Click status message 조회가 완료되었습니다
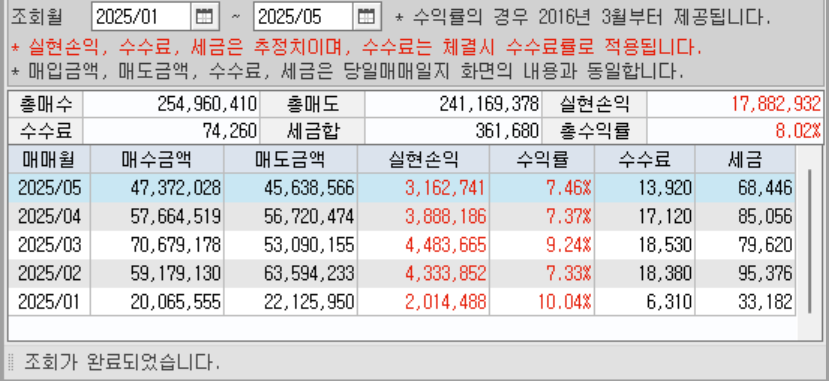The width and height of the screenshot is (829, 381). tap(122, 362)
